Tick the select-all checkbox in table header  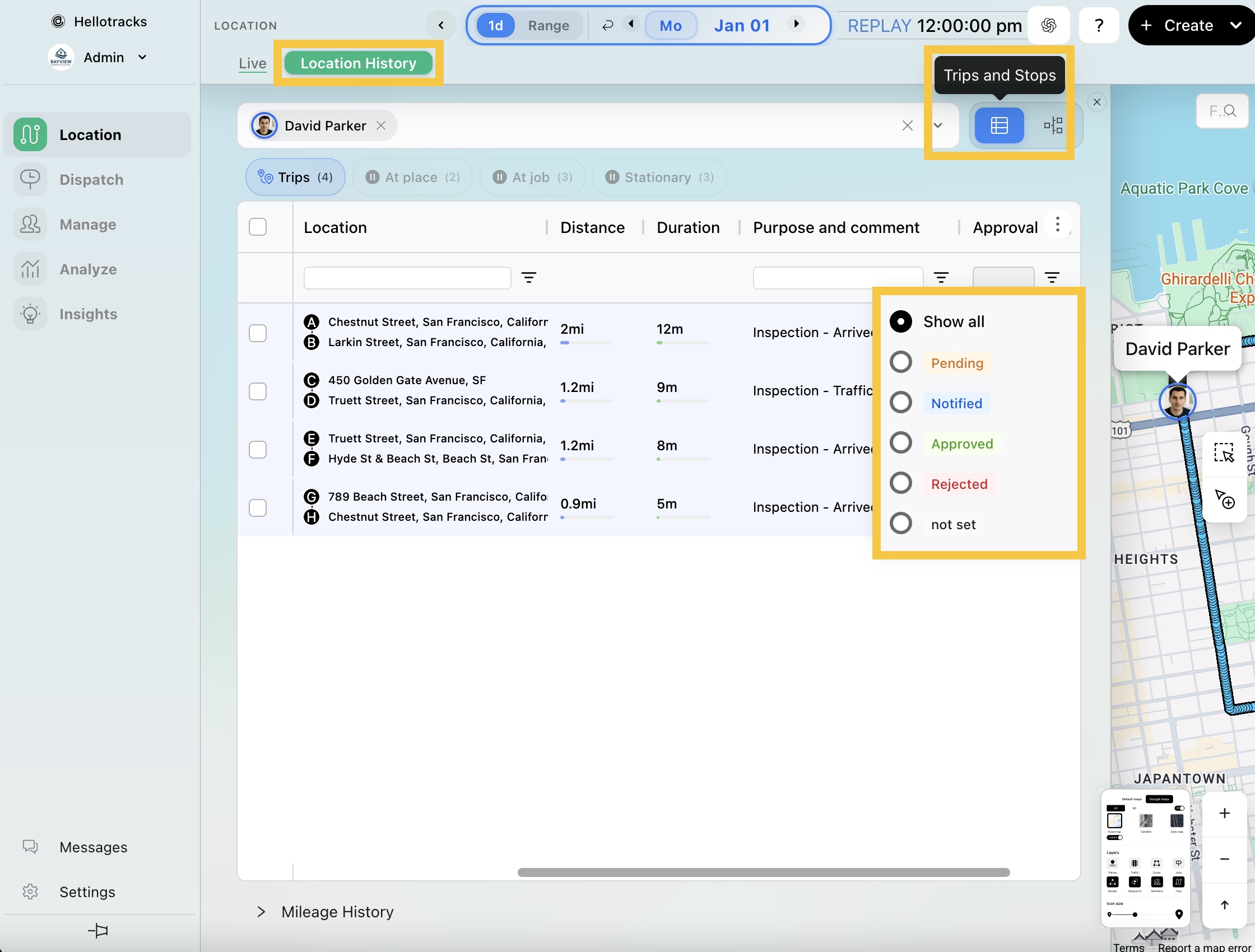pyautogui.click(x=258, y=227)
